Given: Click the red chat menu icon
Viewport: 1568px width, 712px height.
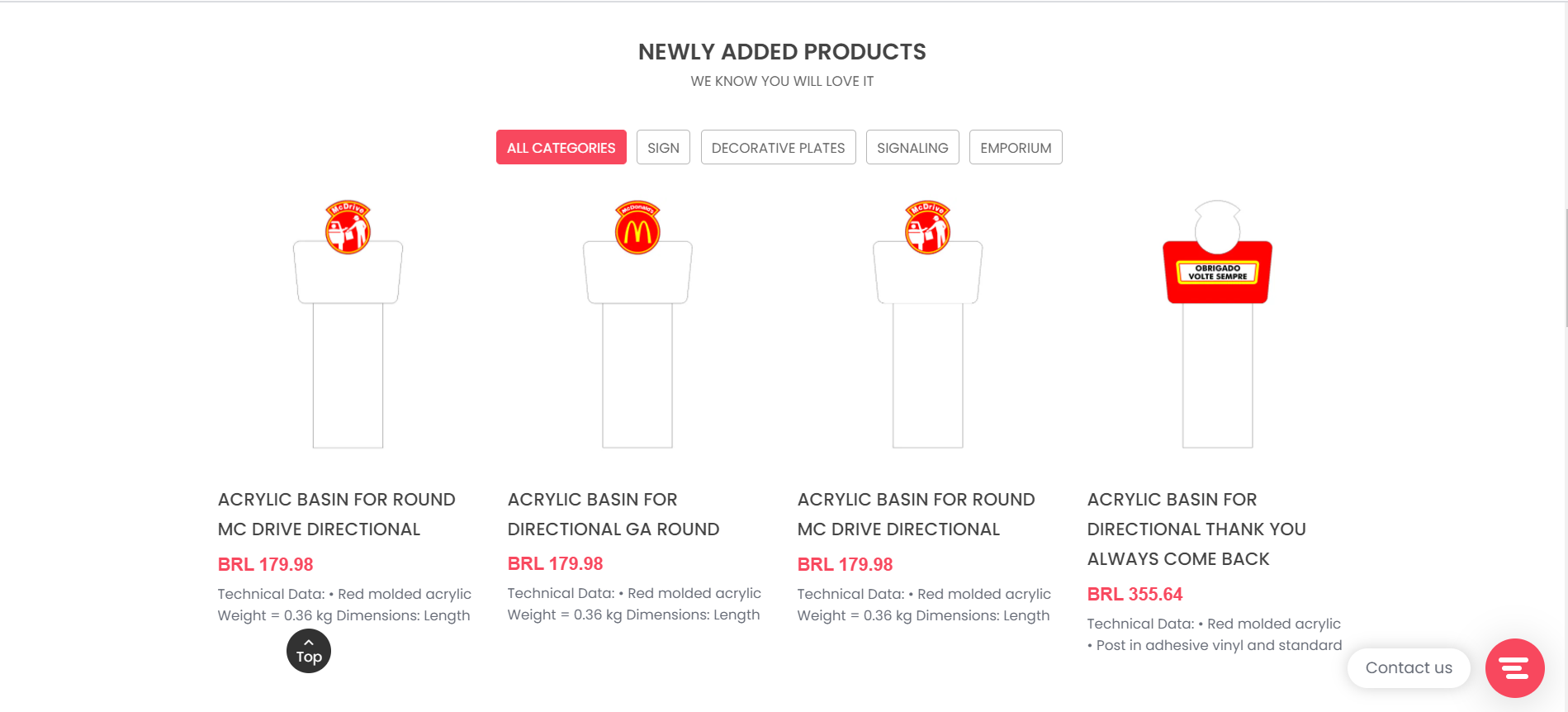Looking at the screenshot, I should [x=1514, y=668].
